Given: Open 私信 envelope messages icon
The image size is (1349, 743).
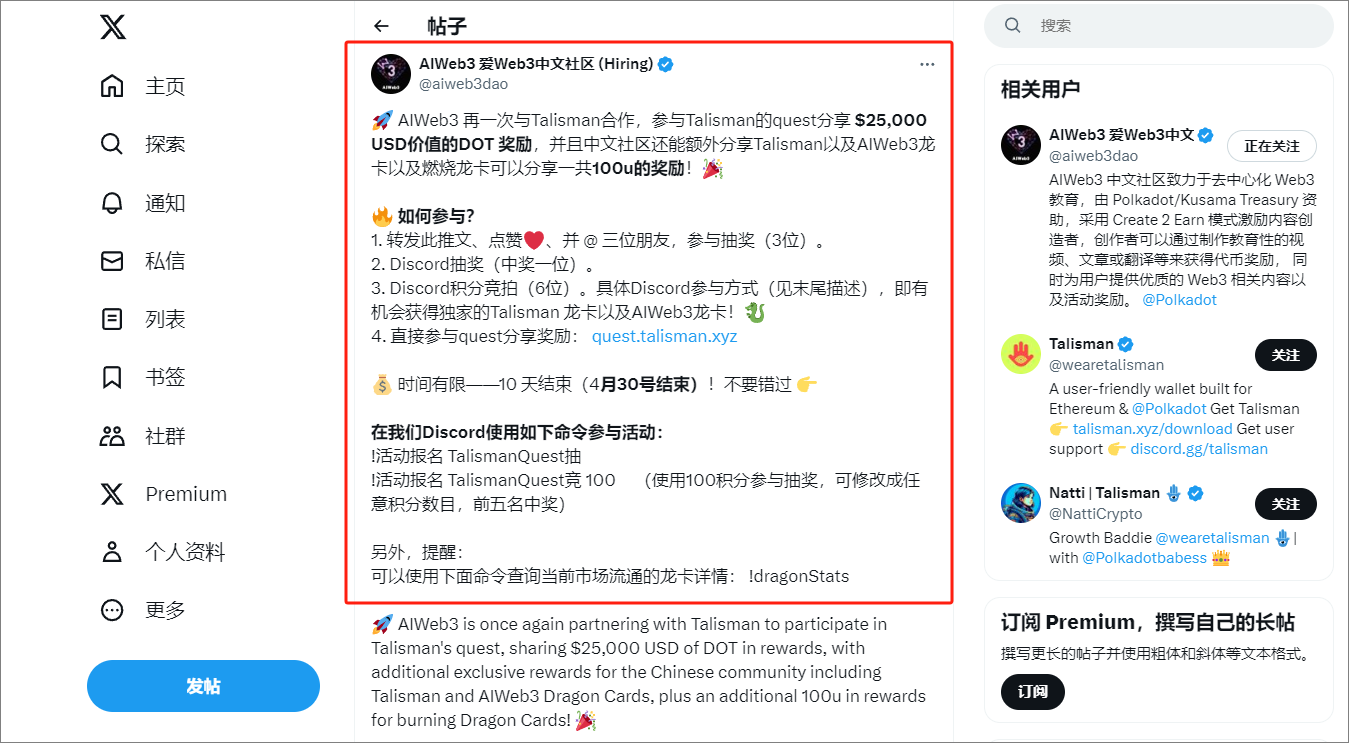Looking at the screenshot, I should (112, 261).
